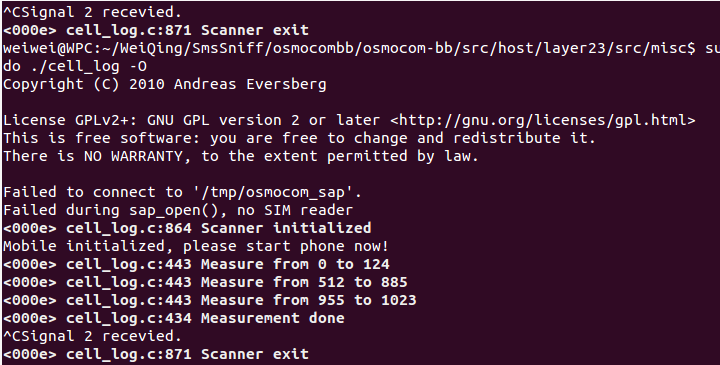Image resolution: width=720 pixels, height=365 pixels.
Task: Click 'There is NO WARRANTY' text line
Action: (241, 157)
